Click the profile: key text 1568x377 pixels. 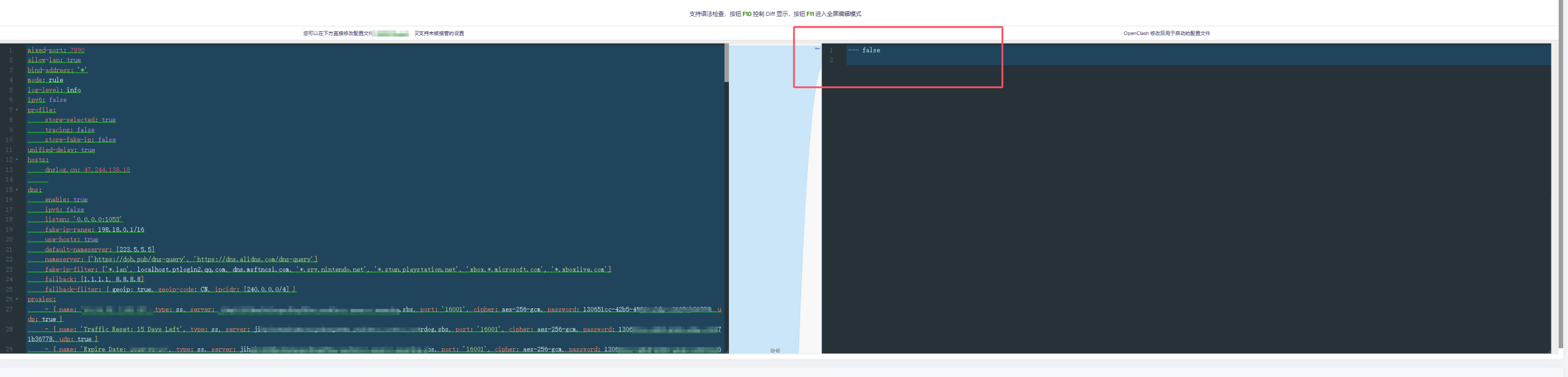click(x=42, y=110)
